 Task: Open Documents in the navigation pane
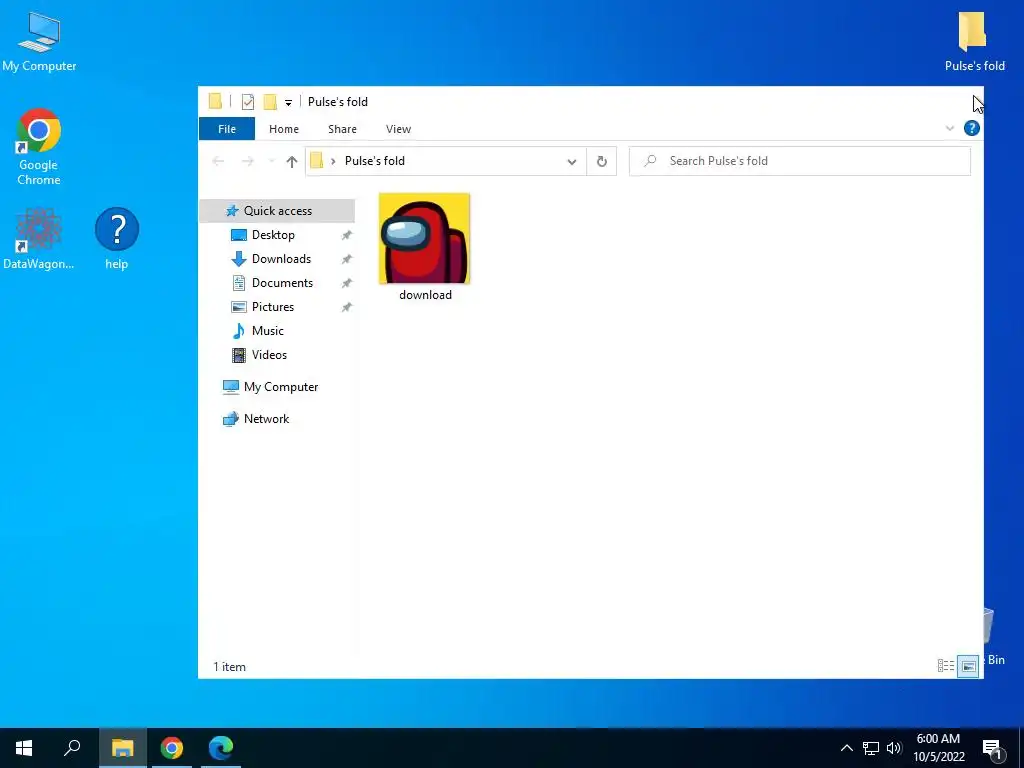click(x=282, y=283)
